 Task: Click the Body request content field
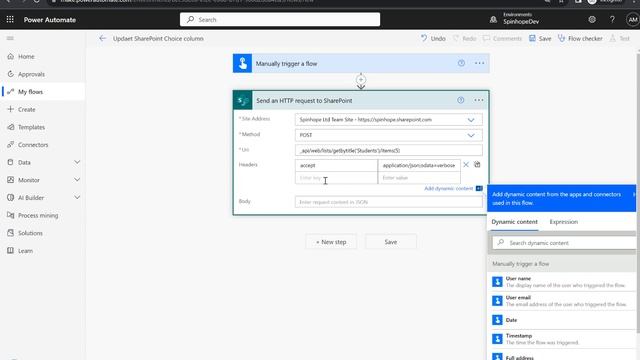tap(389, 202)
